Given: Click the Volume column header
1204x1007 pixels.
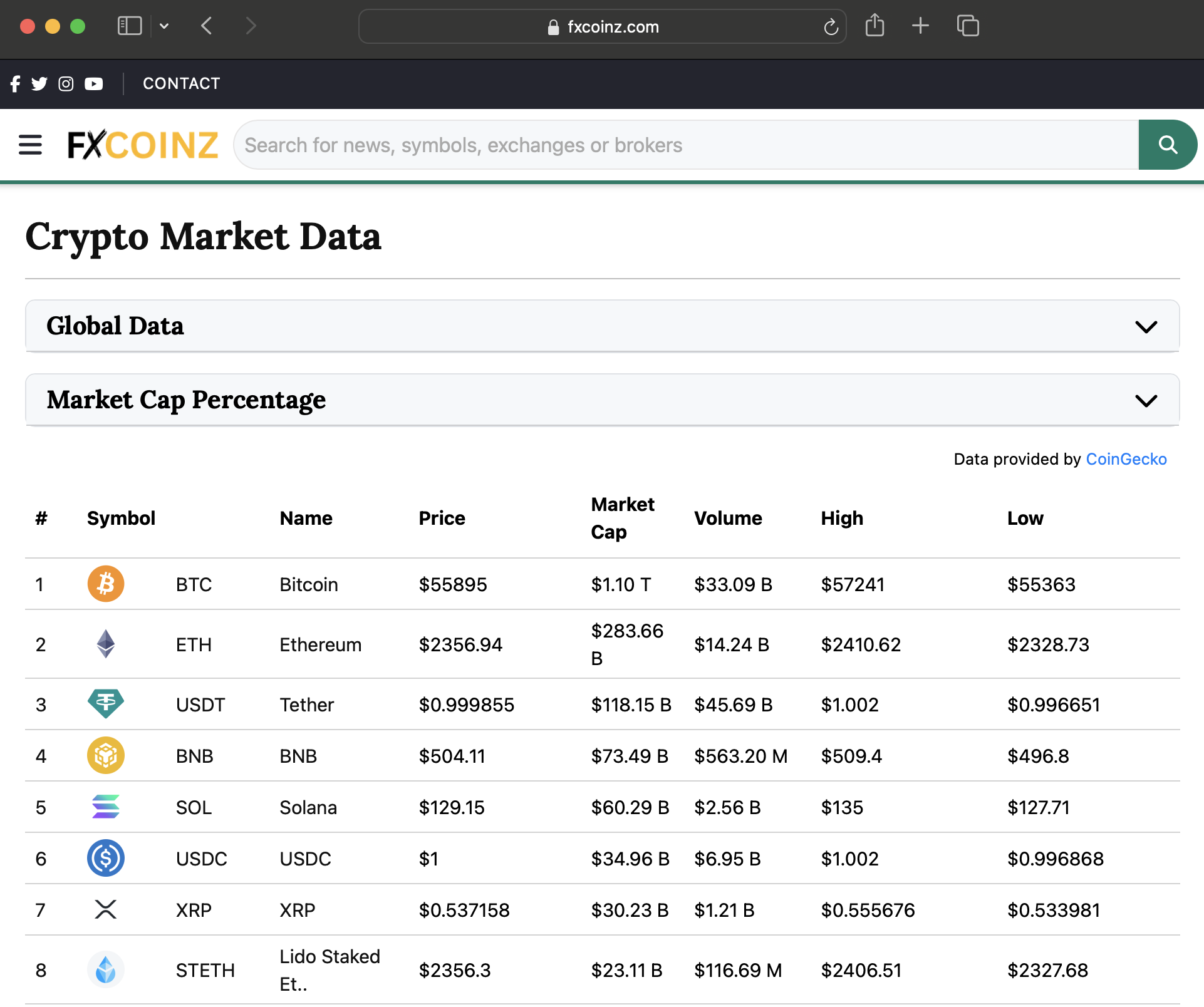Looking at the screenshot, I should [728, 518].
